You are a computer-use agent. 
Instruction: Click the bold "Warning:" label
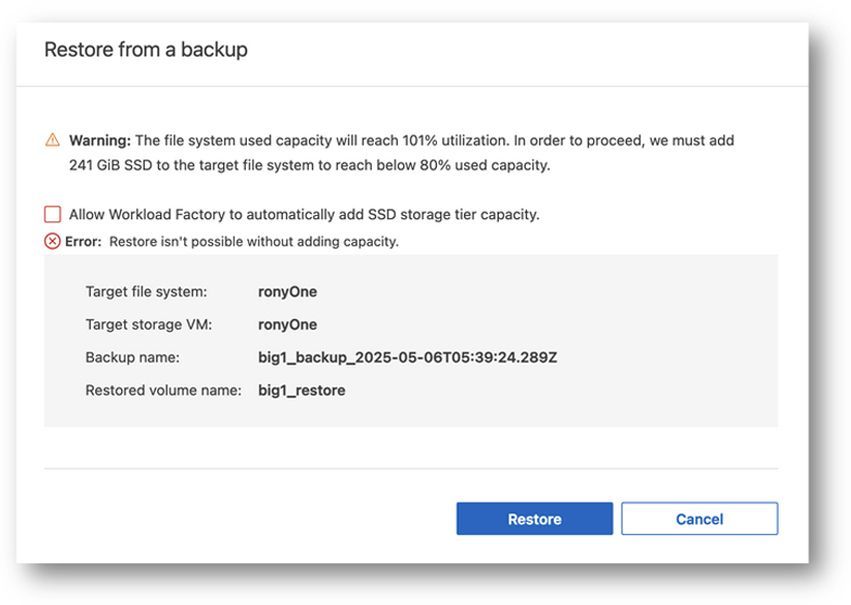click(x=99, y=141)
